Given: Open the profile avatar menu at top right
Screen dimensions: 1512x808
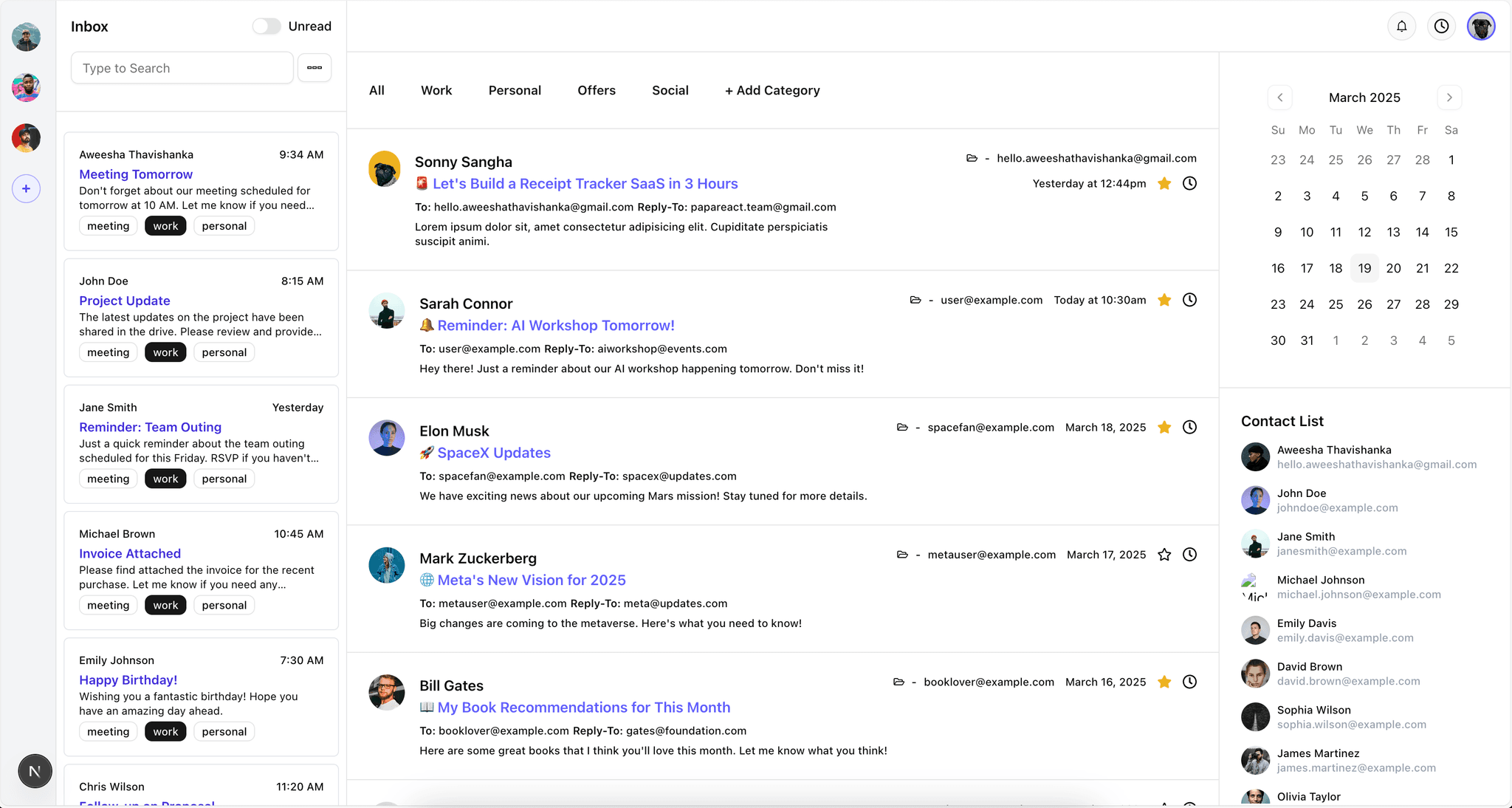Looking at the screenshot, I should coord(1480,27).
